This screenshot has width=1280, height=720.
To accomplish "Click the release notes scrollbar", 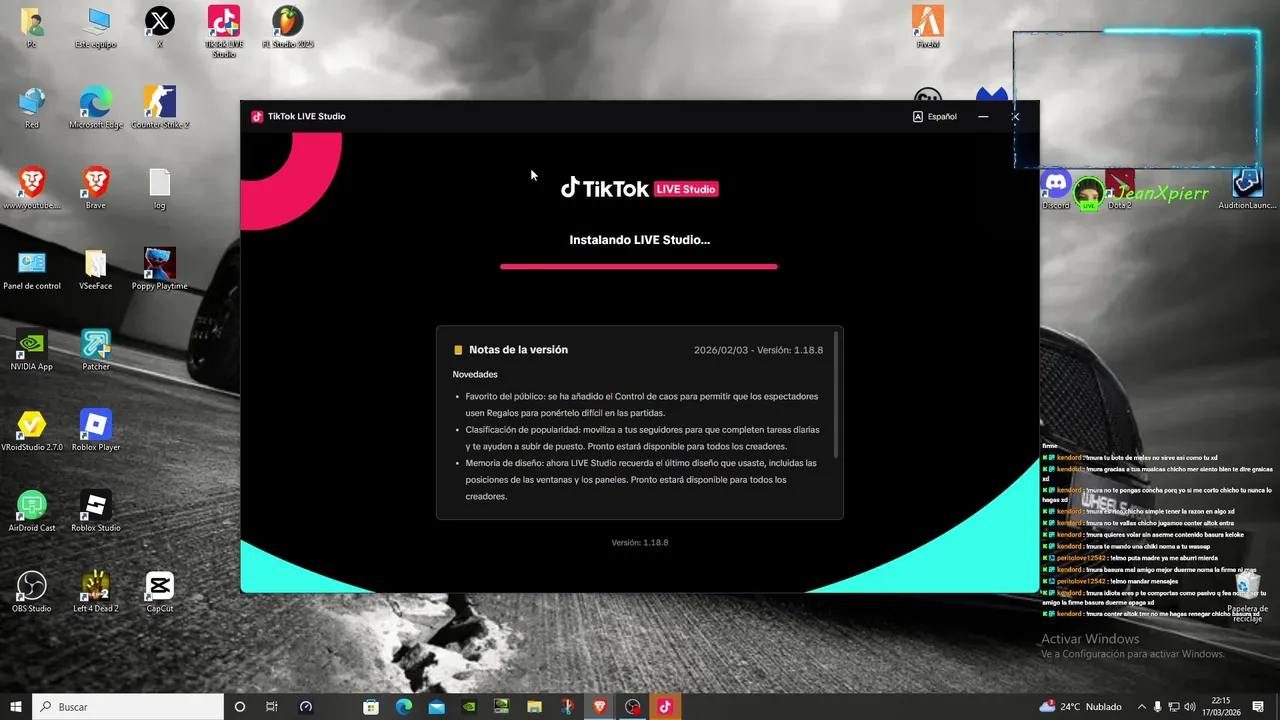I will click(x=836, y=396).
